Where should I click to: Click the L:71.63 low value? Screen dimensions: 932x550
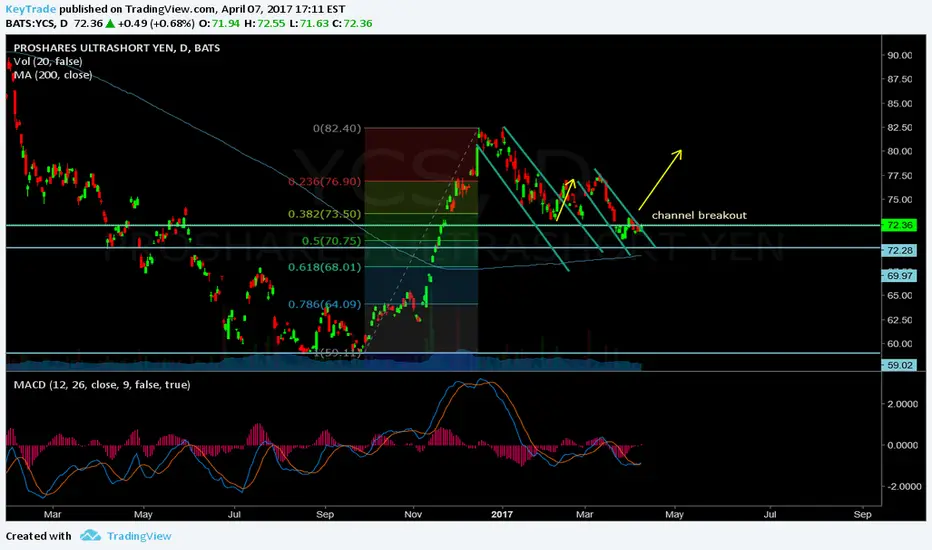[307, 24]
